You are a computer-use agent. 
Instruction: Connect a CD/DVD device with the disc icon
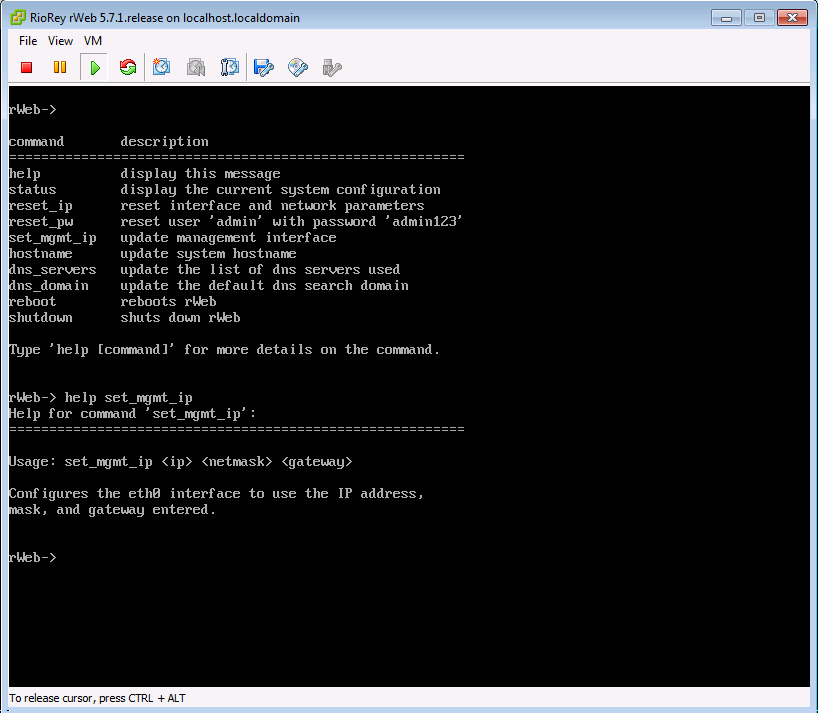pos(298,67)
